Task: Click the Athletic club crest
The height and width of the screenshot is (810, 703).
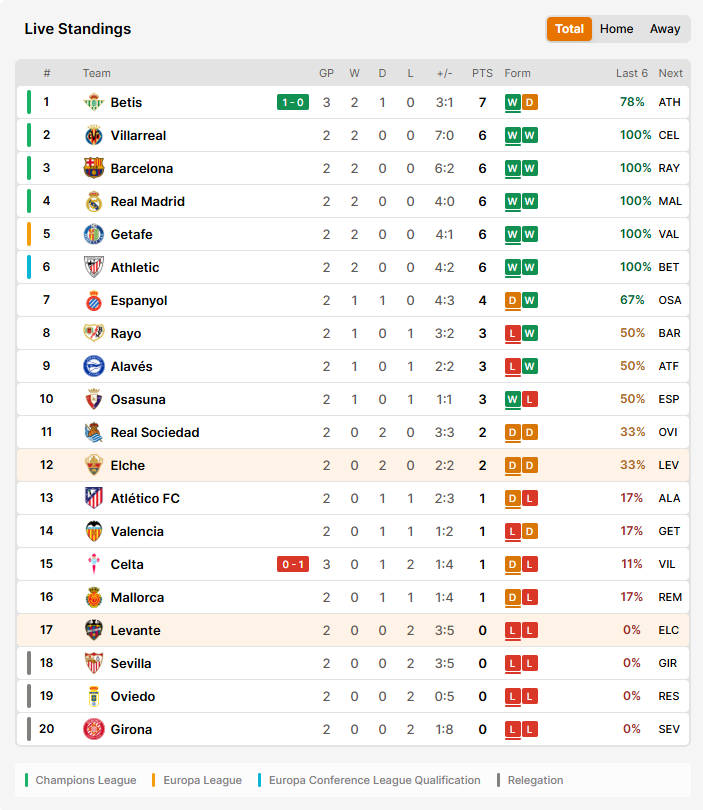Action: 93,267
